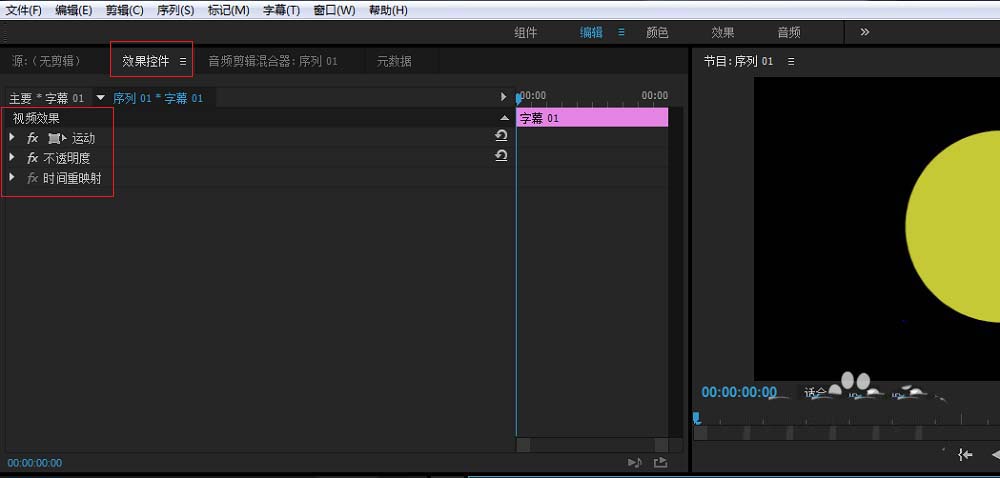This screenshot has height=478, width=1000.
Task: Switch to the 组件 workspace
Action: pyautogui.click(x=526, y=33)
